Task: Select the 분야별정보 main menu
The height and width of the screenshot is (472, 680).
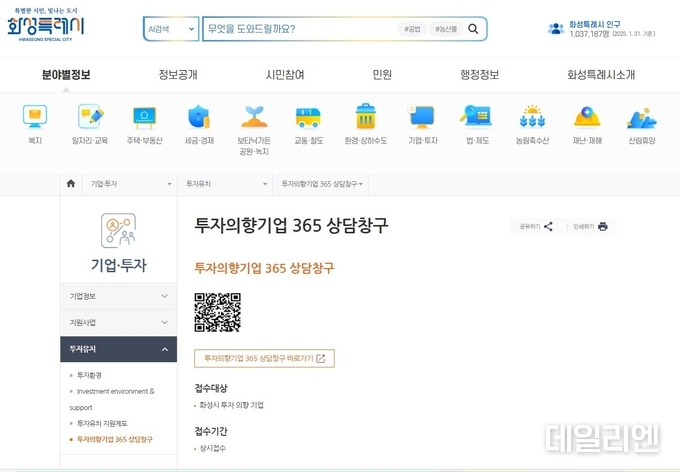Action: 66,75
